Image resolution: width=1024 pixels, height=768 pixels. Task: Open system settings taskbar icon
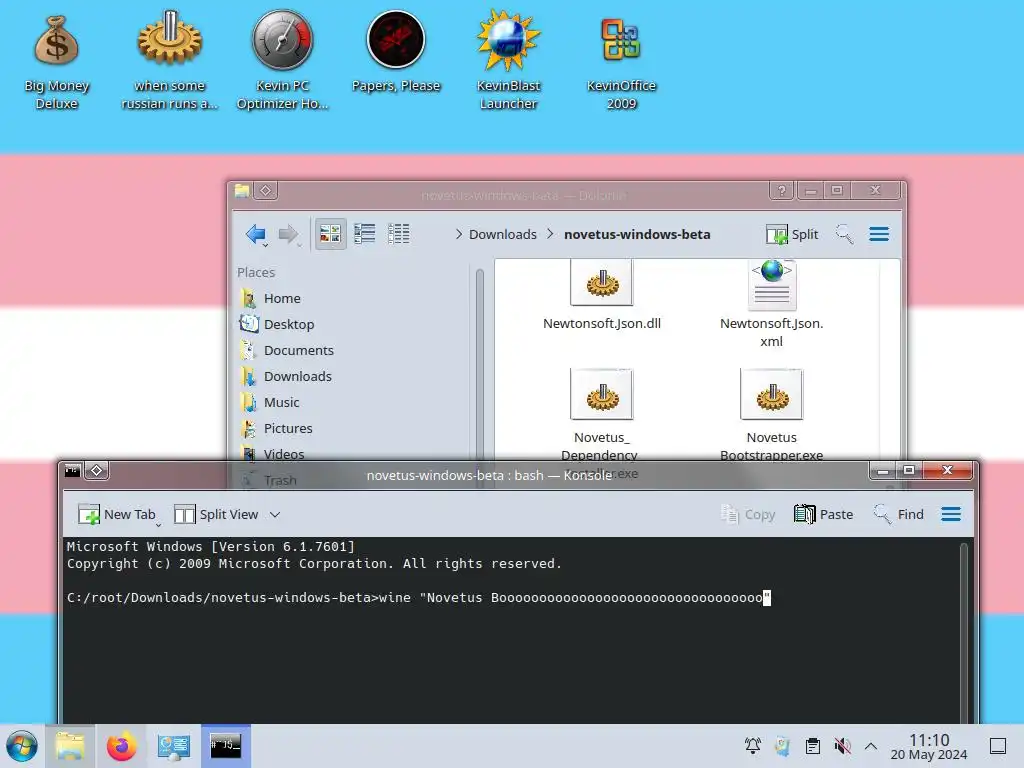click(173, 746)
